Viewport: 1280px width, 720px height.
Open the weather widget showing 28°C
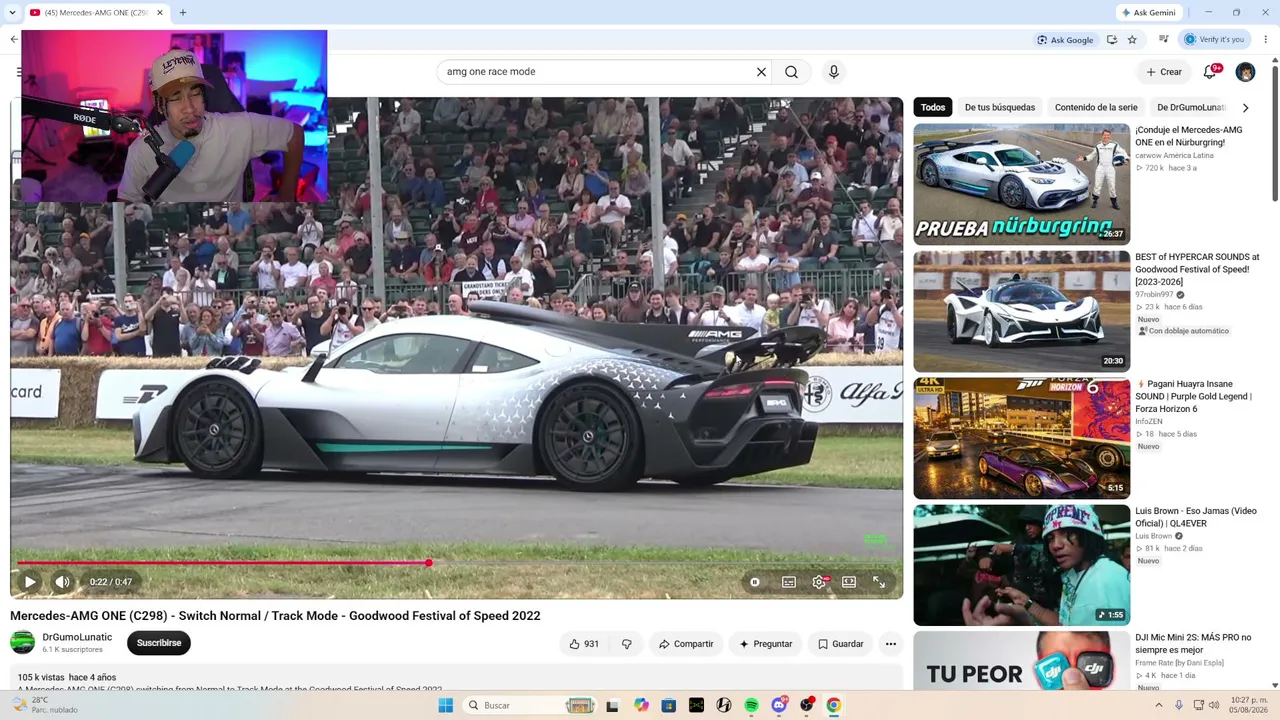[45, 705]
